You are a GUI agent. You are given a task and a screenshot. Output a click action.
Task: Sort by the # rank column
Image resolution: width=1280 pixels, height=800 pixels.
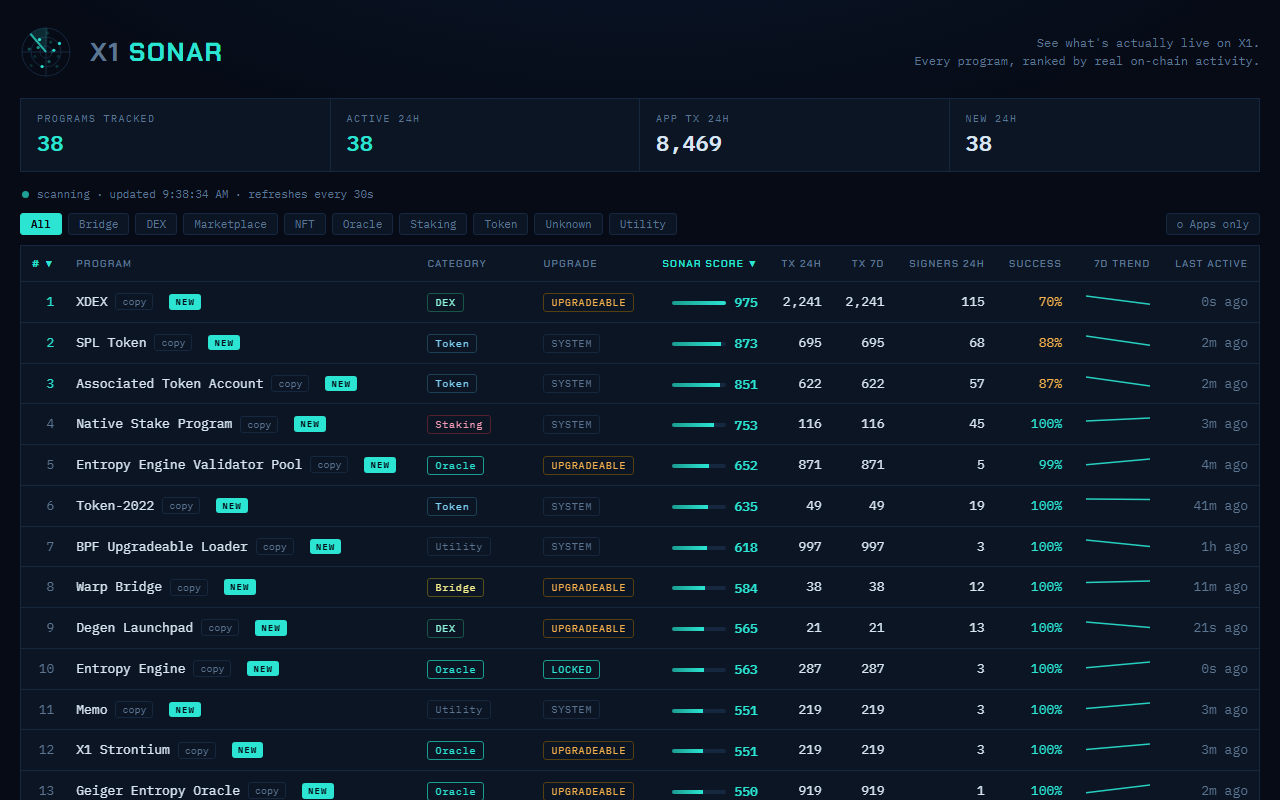[x=42, y=264]
